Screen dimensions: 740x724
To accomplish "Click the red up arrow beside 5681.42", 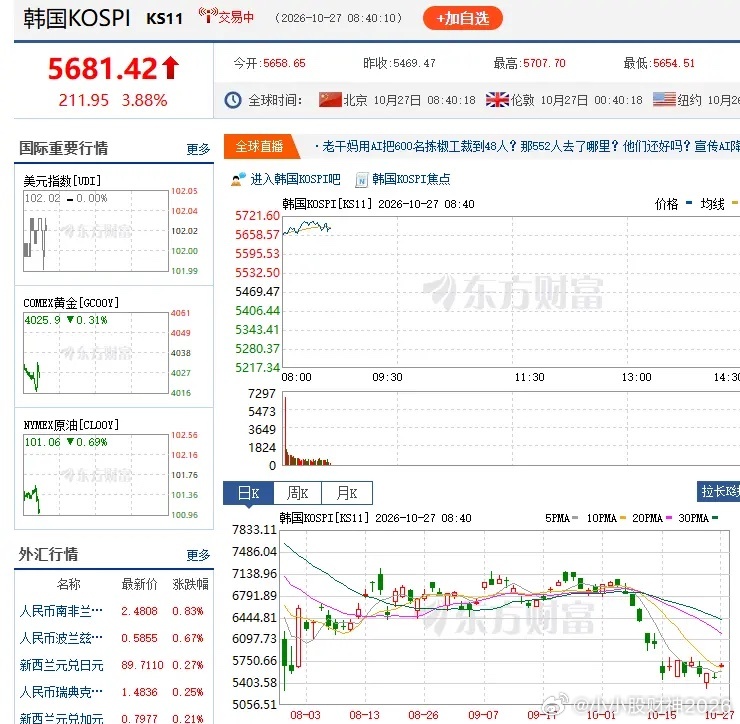I will pos(171,68).
